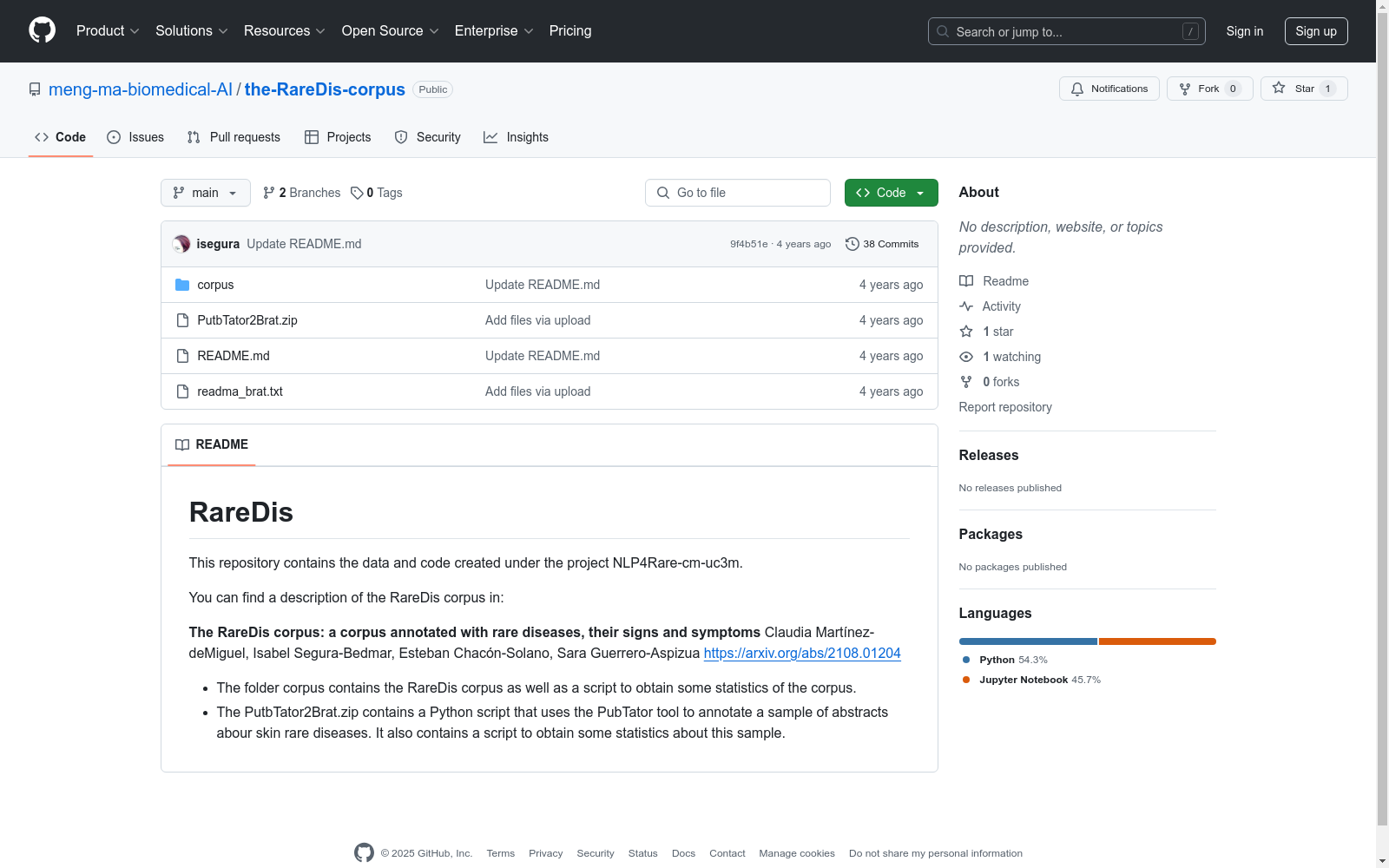Open Add files via upload commit for readma_brat.txt

(x=538, y=391)
